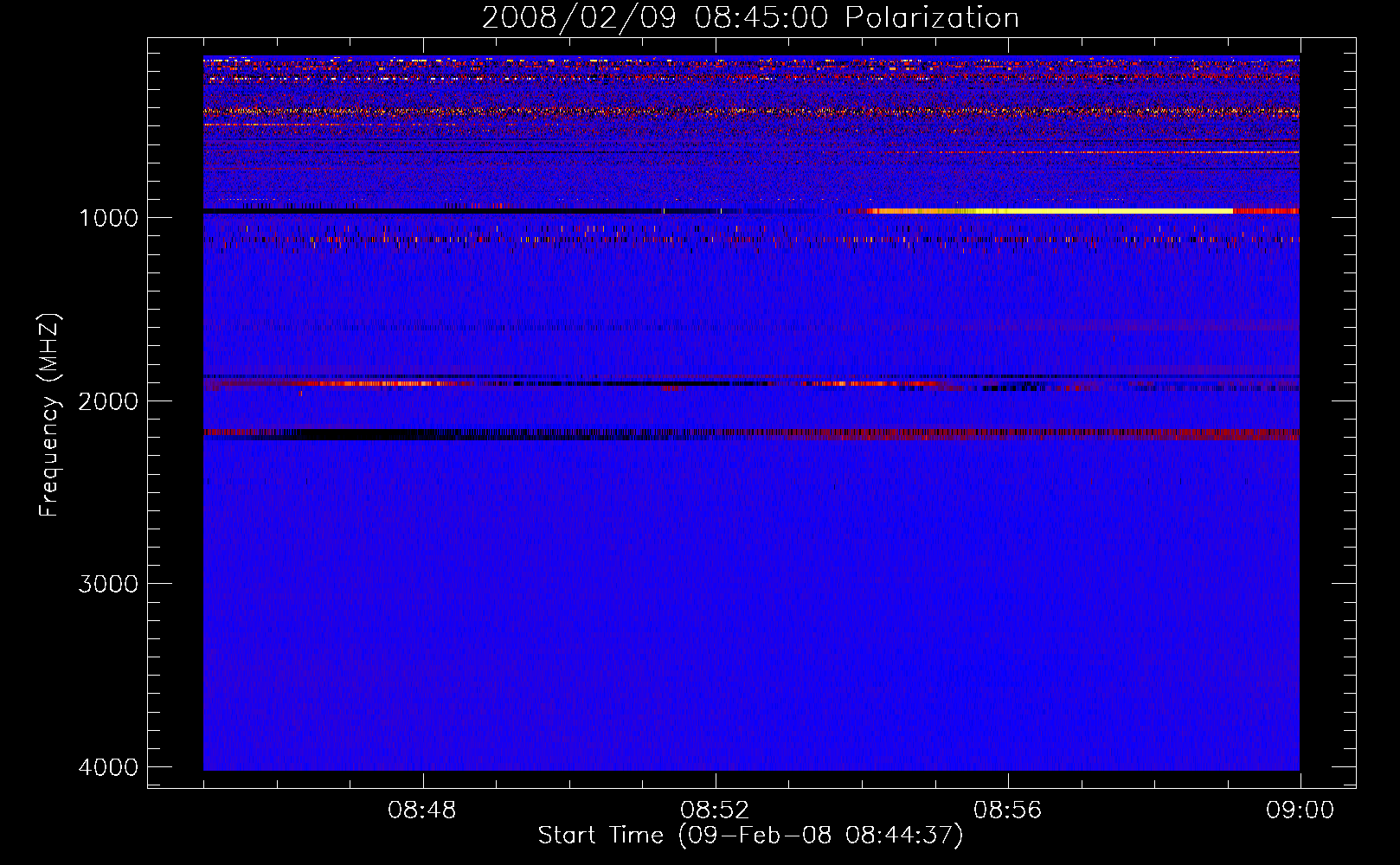Click the 08:52 time tick label
The image size is (1400, 865).
(715, 811)
